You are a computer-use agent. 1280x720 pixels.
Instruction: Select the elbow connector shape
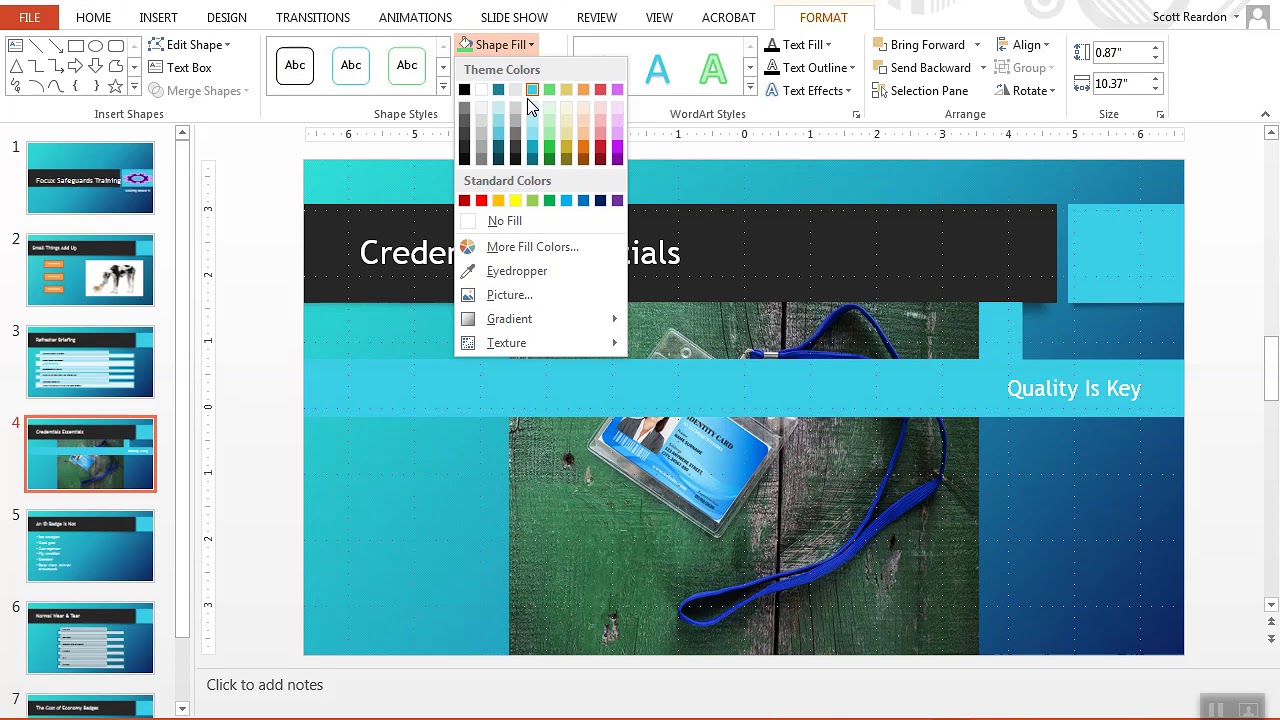coord(36,66)
